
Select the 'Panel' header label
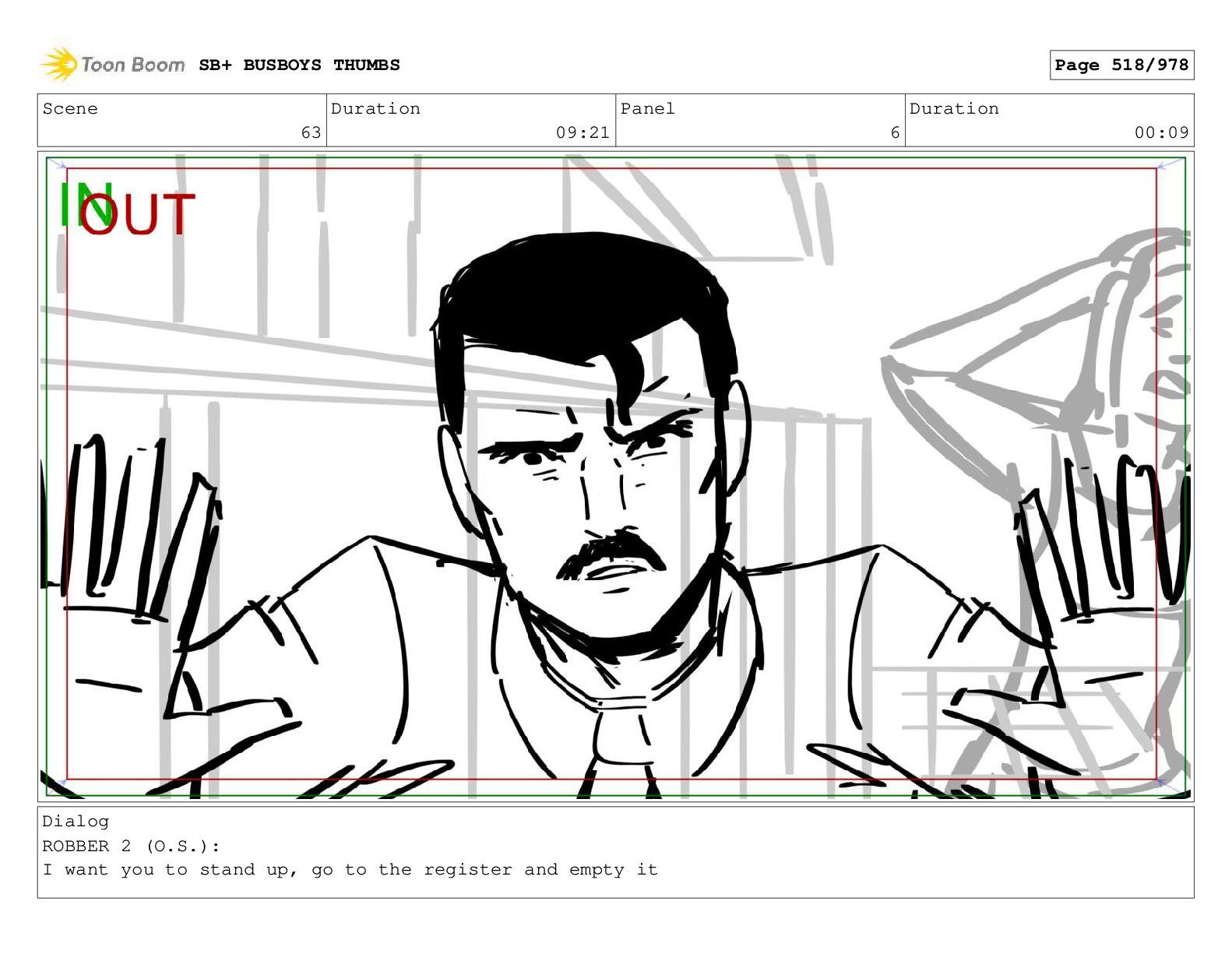pyautogui.click(x=647, y=109)
